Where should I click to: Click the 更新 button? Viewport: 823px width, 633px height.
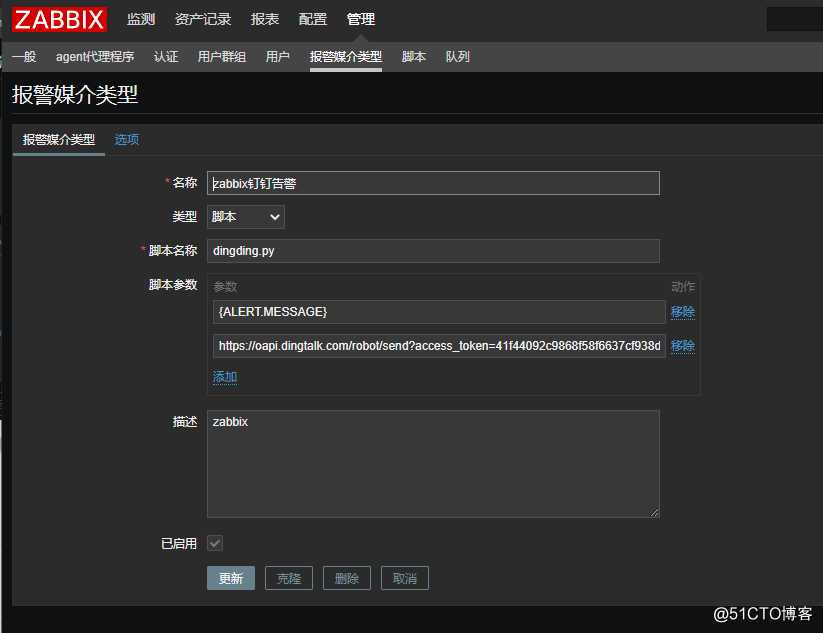pyautogui.click(x=231, y=578)
